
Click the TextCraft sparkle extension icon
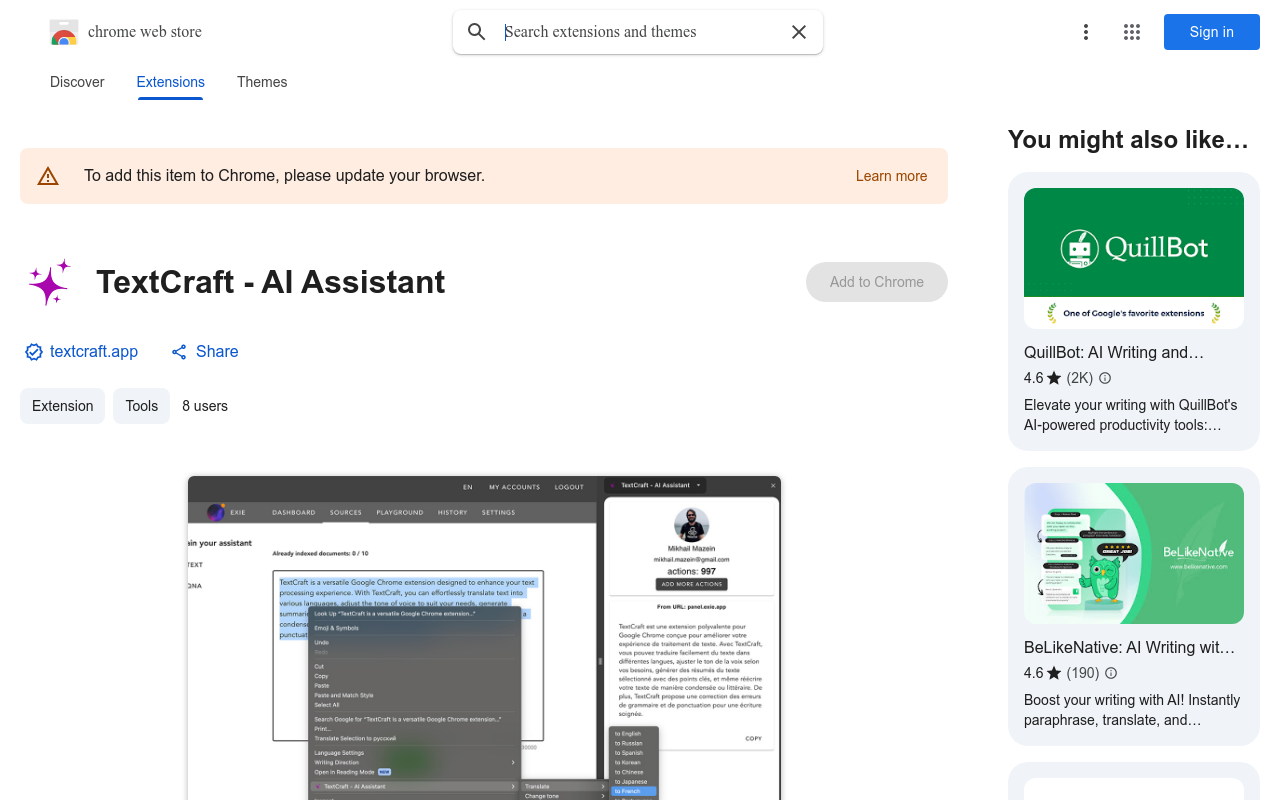[x=50, y=282]
